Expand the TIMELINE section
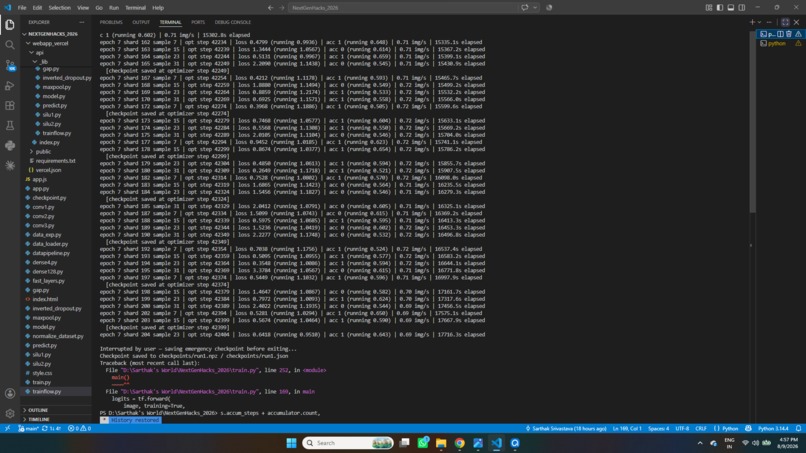 (39, 419)
